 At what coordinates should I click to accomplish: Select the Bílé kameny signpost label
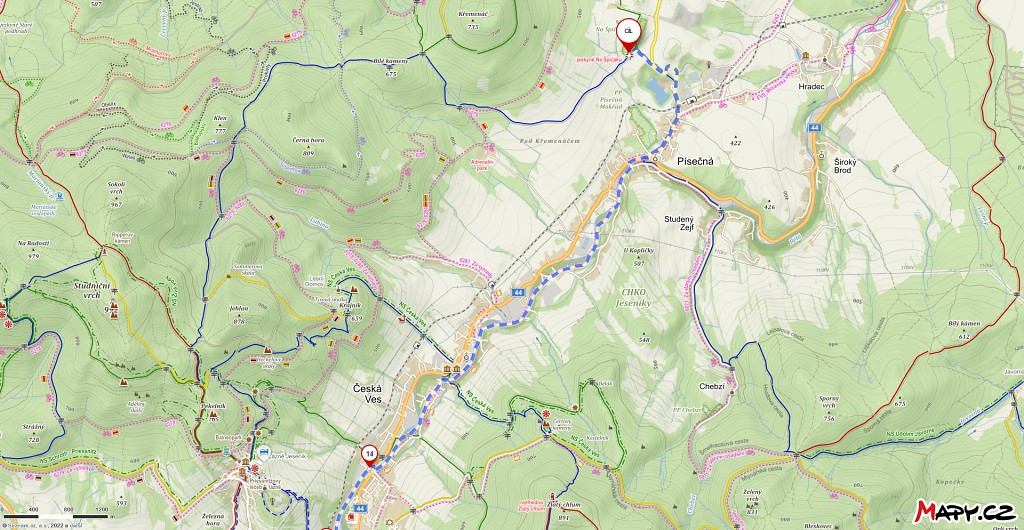390,61
